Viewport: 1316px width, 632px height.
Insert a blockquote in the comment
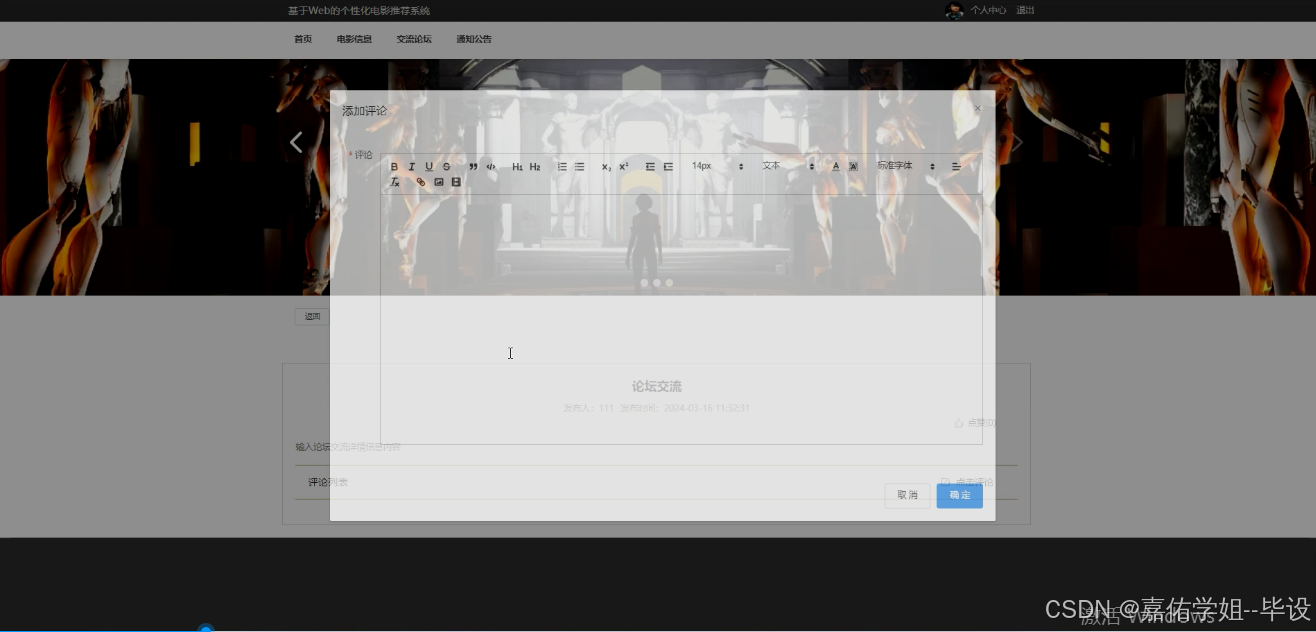coord(473,167)
